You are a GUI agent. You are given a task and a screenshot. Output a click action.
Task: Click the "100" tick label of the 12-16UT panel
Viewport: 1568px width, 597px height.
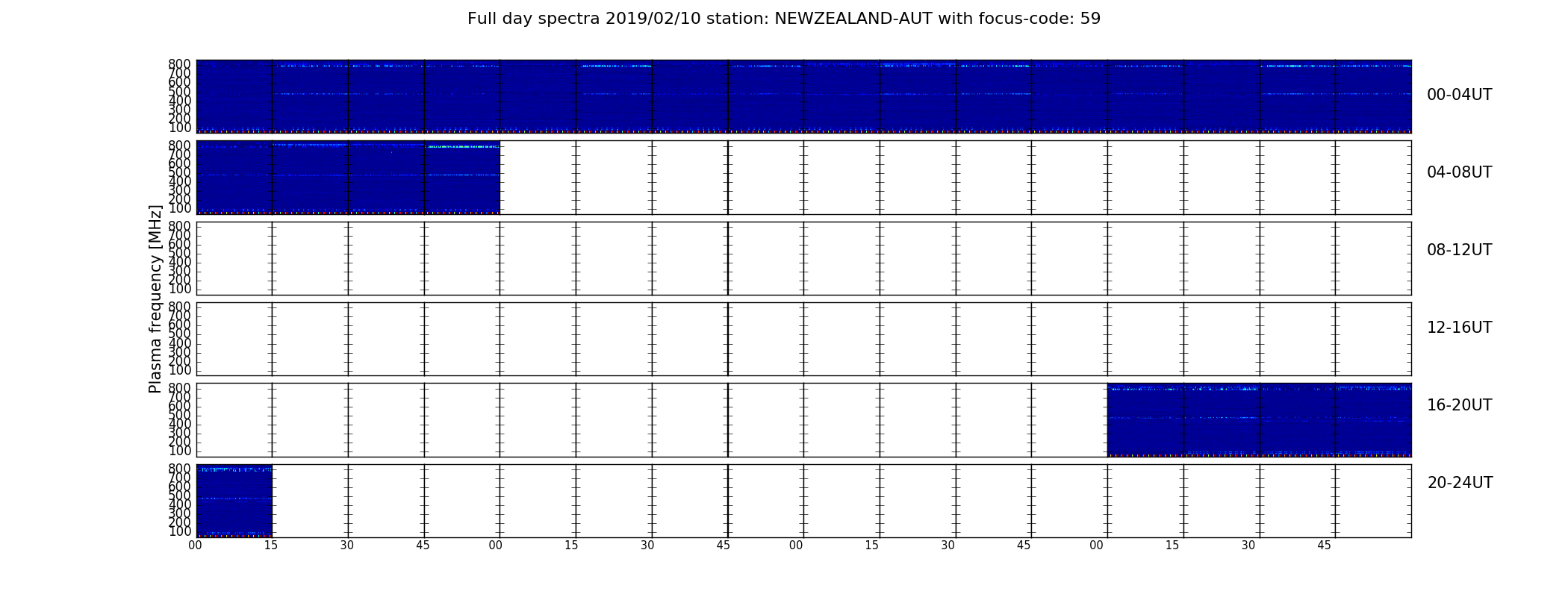179,370
